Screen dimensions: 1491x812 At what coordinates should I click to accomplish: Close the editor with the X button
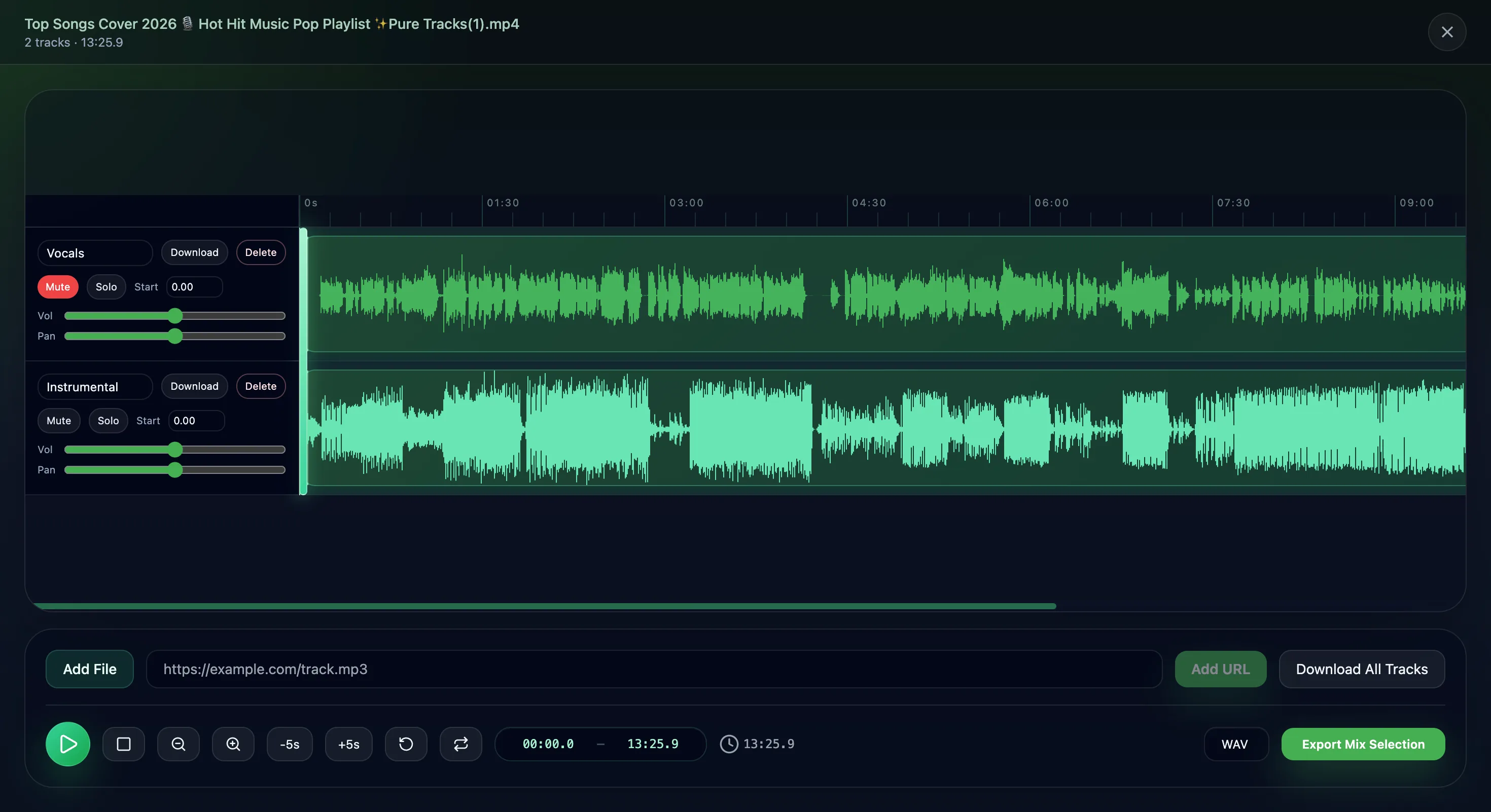(x=1446, y=32)
